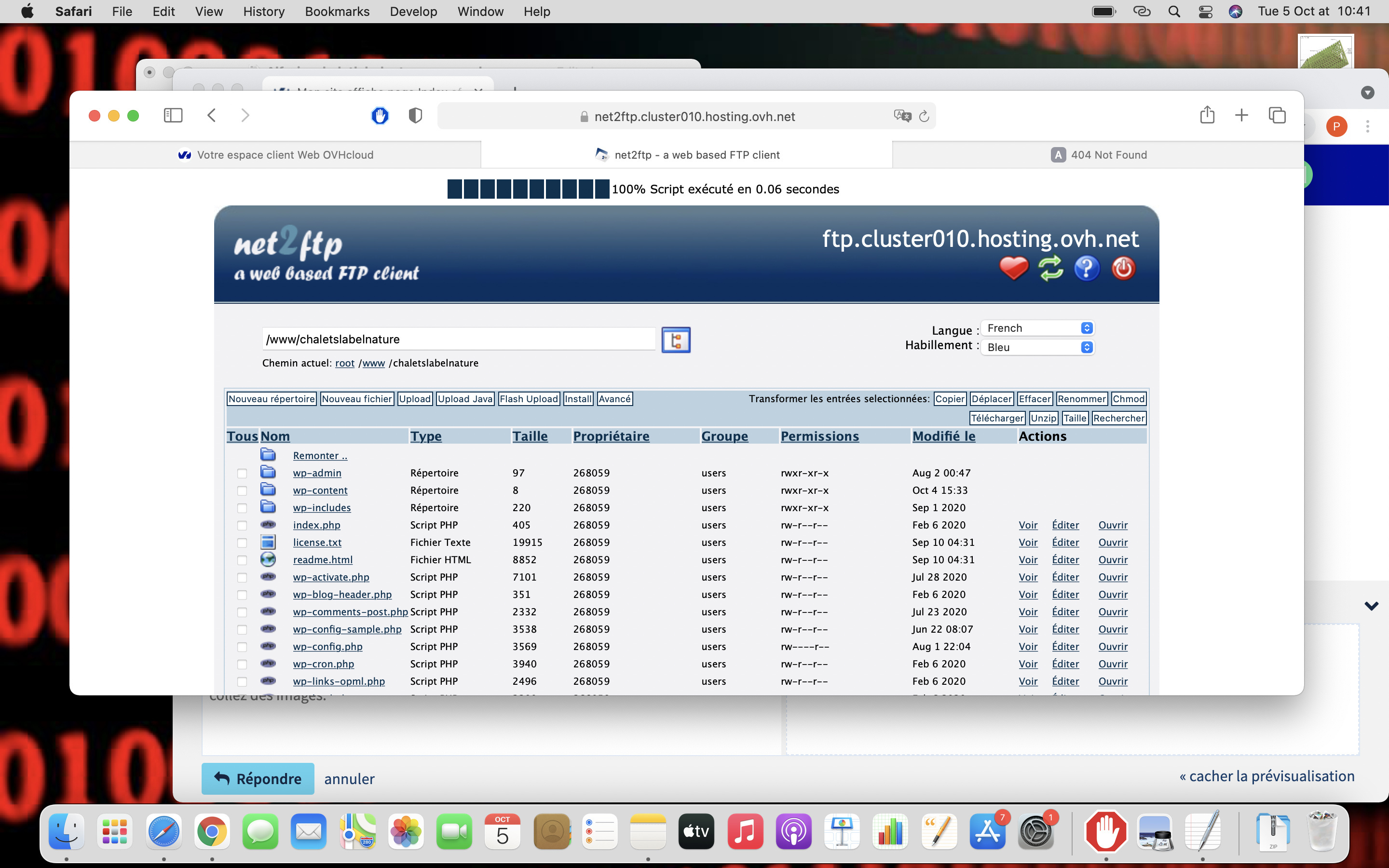The width and height of the screenshot is (1389, 868).
Task: Select the index.php checkbox
Action: [x=242, y=525]
